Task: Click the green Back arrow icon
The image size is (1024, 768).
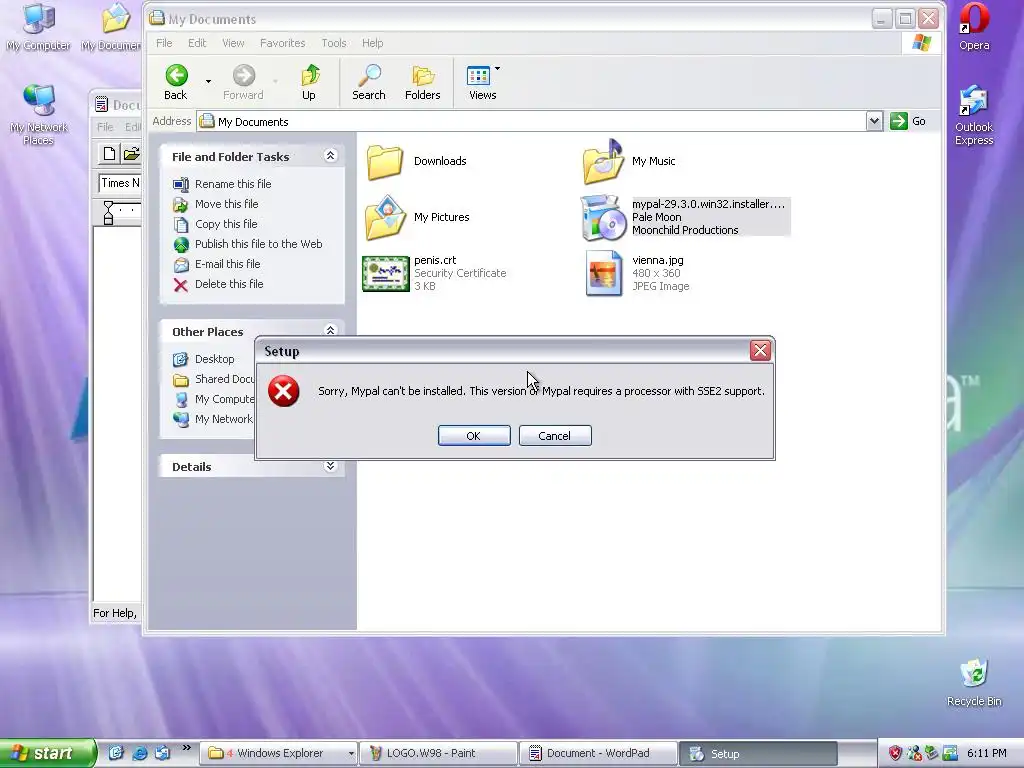Action: click(x=176, y=76)
